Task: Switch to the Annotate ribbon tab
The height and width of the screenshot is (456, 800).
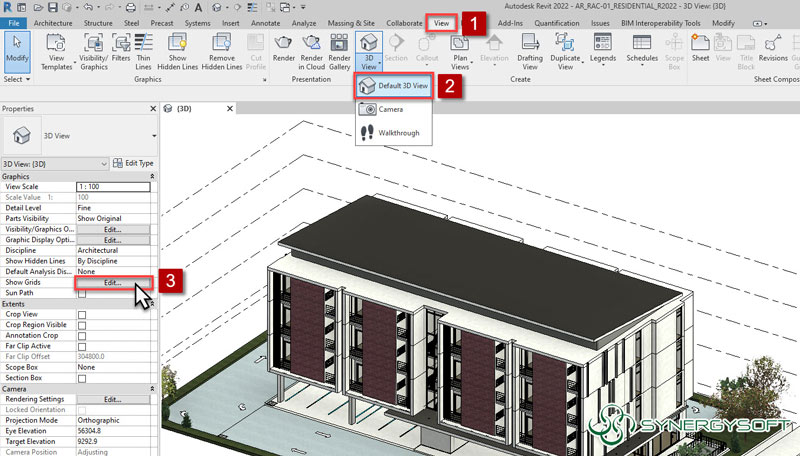Action: pyautogui.click(x=265, y=23)
